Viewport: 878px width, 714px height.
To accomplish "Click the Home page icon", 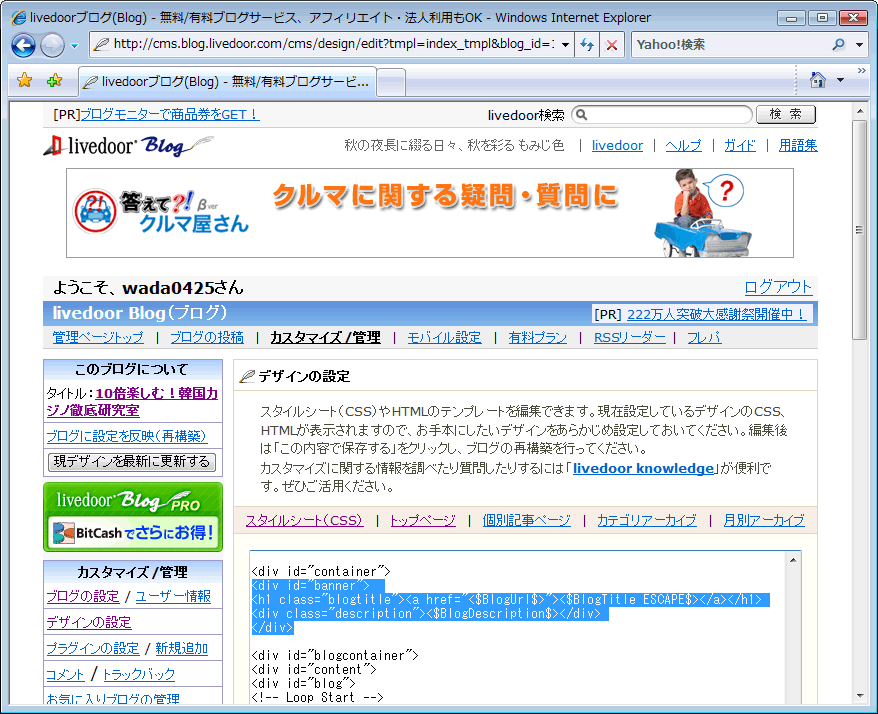I will tap(817, 80).
